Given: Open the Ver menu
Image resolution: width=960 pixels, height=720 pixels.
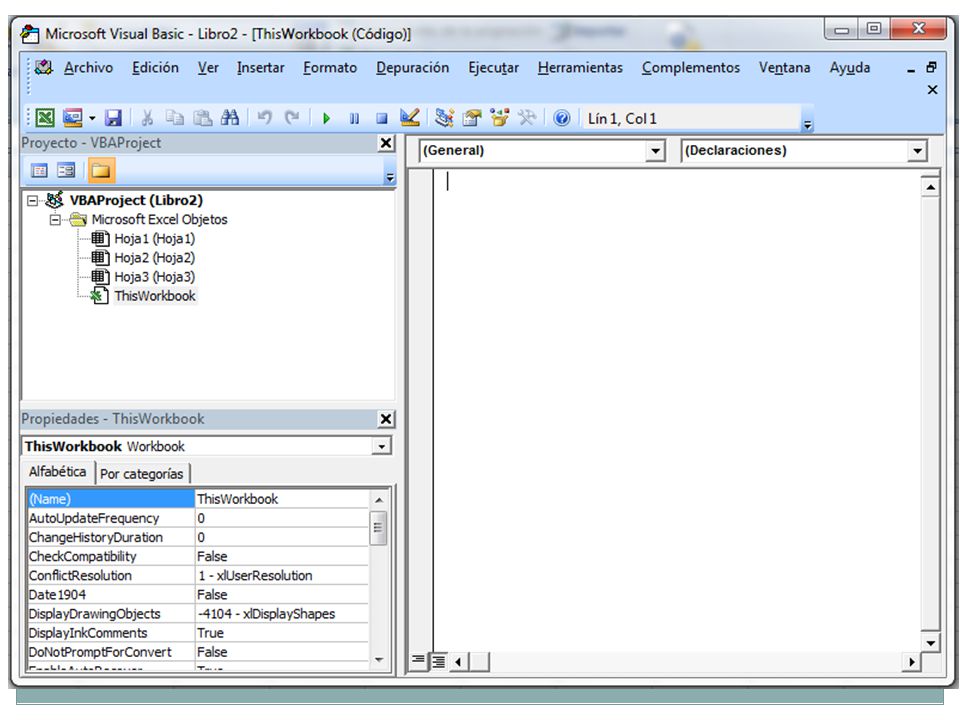Looking at the screenshot, I should click(208, 67).
